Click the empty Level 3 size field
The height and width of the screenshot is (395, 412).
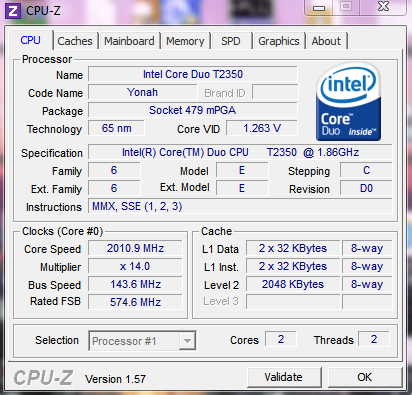[293, 302]
